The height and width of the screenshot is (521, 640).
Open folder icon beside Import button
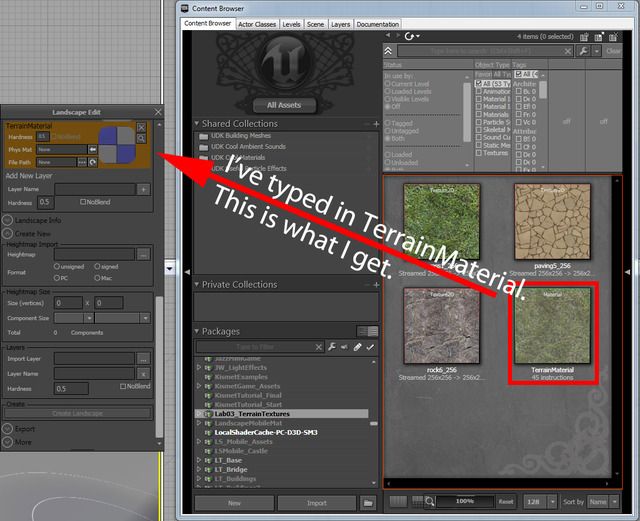click(x=368, y=503)
